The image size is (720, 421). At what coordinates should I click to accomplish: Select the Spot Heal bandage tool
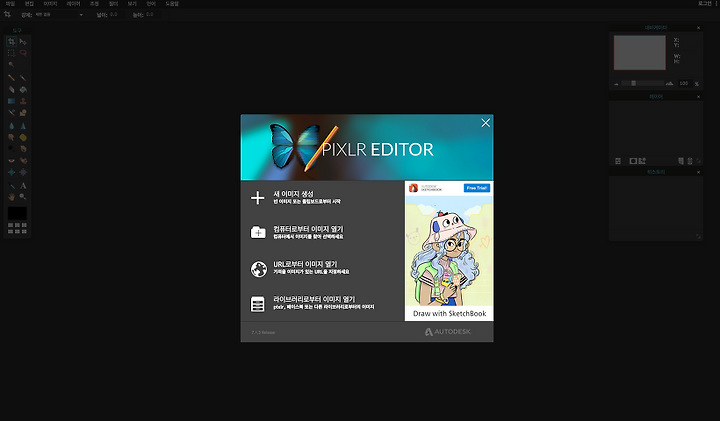click(x=23, y=160)
